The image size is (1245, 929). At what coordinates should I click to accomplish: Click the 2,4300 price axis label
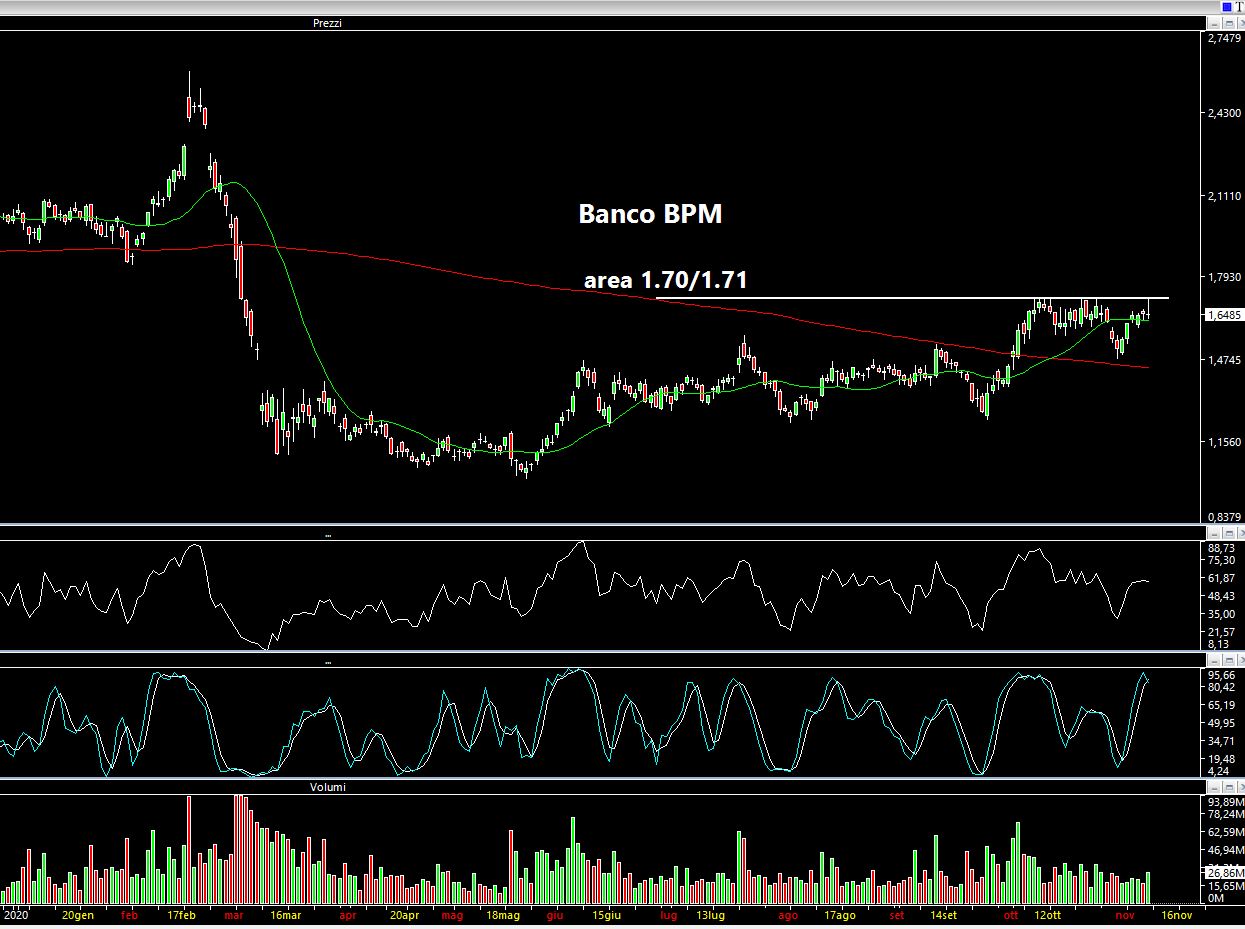(1224, 114)
